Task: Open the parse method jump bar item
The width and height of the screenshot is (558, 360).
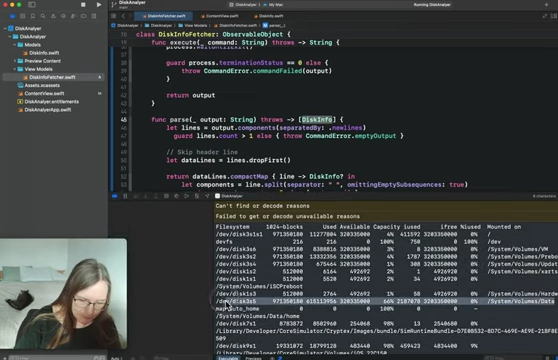Action: tap(274, 26)
